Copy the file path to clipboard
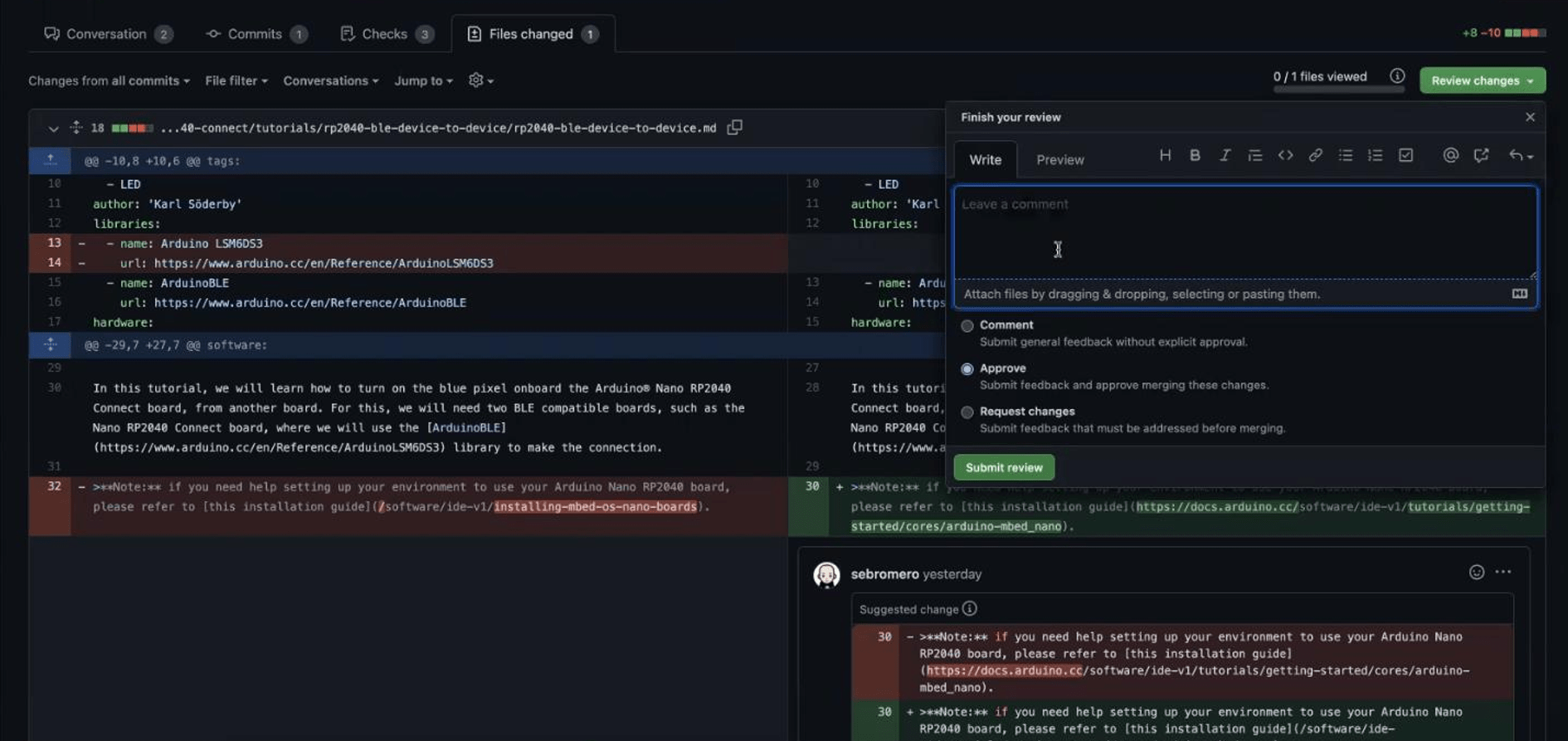The image size is (1568, 741). coord(734,128)
